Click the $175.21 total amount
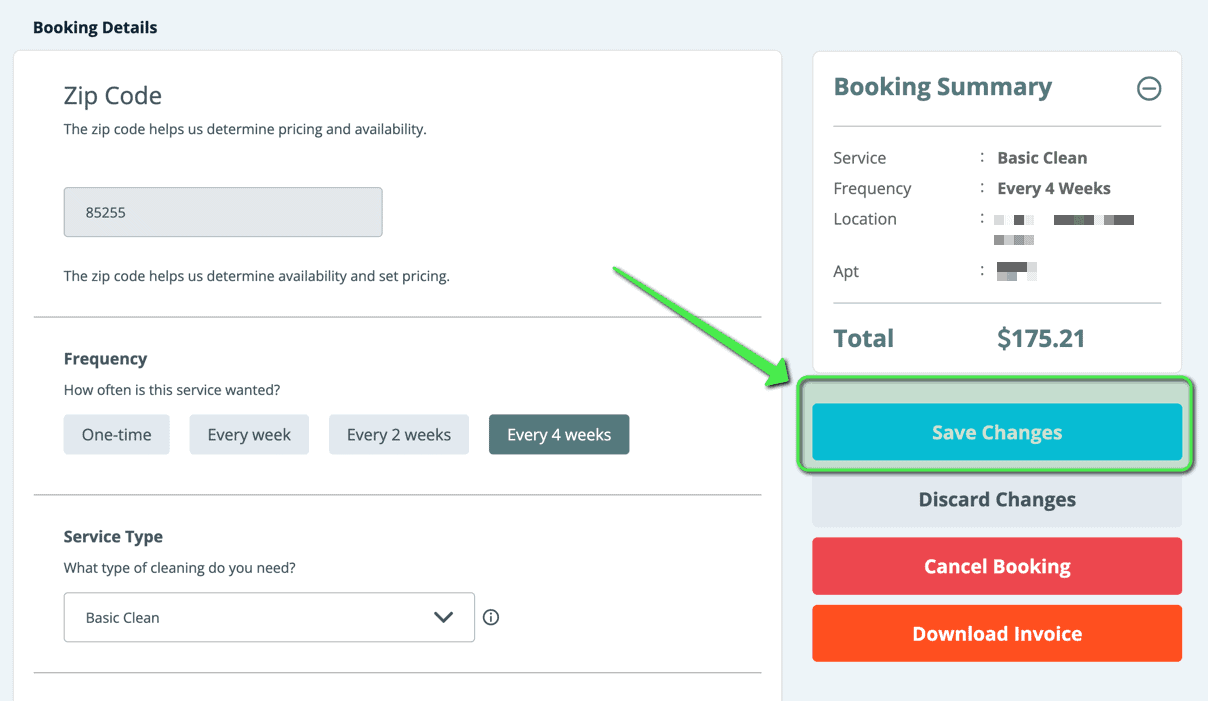1208x701 pixels. [1041, 338]
